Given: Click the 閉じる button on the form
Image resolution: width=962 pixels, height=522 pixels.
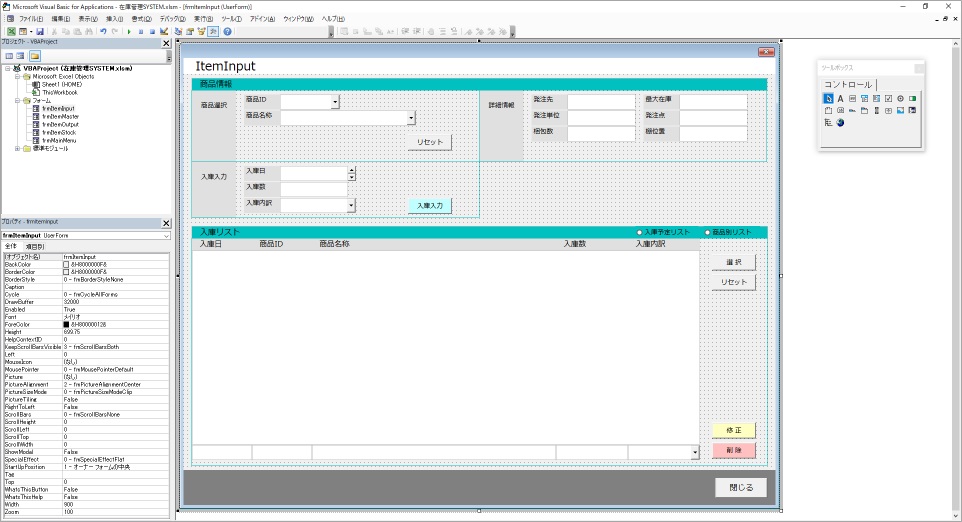Looking at the screenshot, I should (741, 488).
